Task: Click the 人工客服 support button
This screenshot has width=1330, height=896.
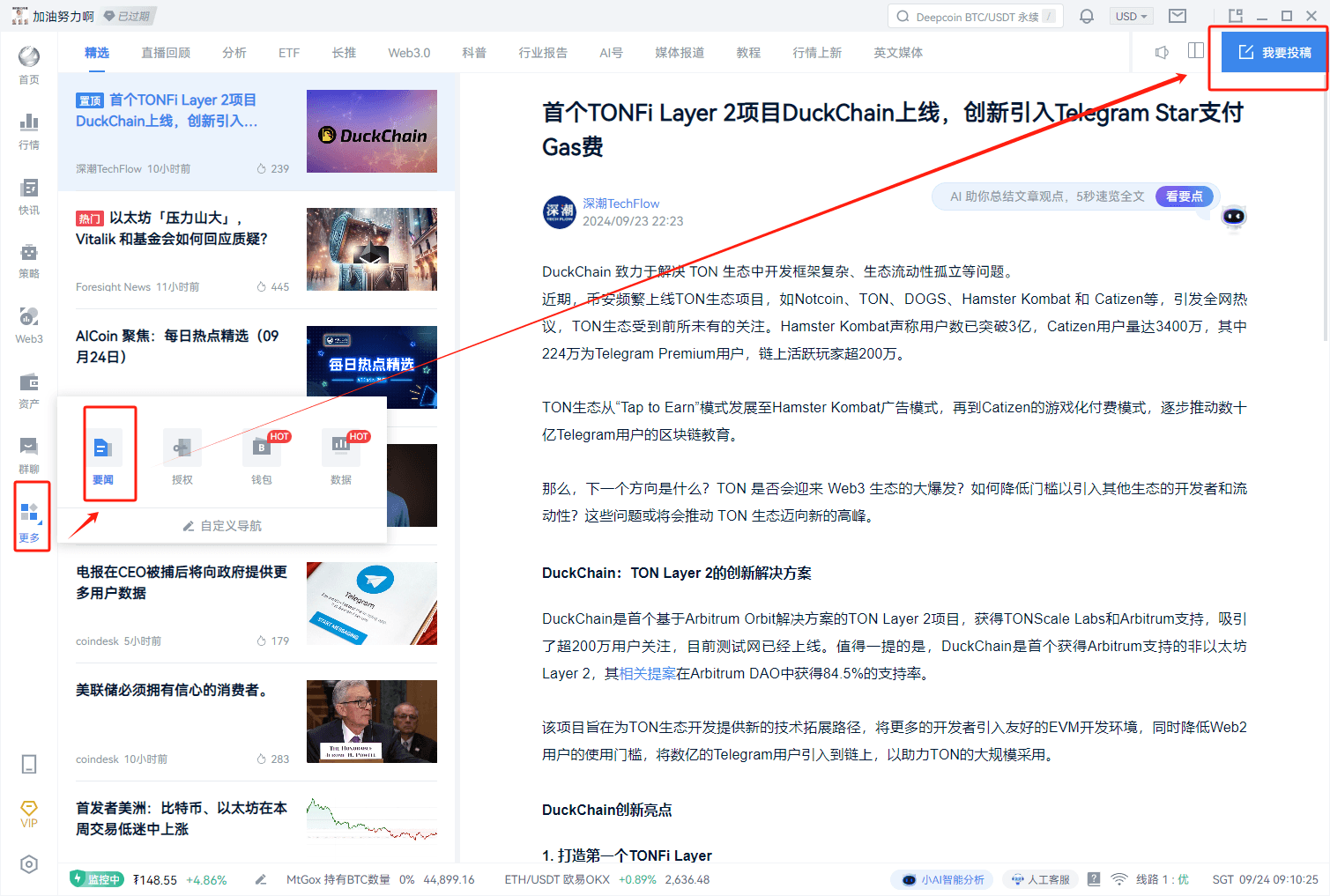Action: pos(1041,879)
